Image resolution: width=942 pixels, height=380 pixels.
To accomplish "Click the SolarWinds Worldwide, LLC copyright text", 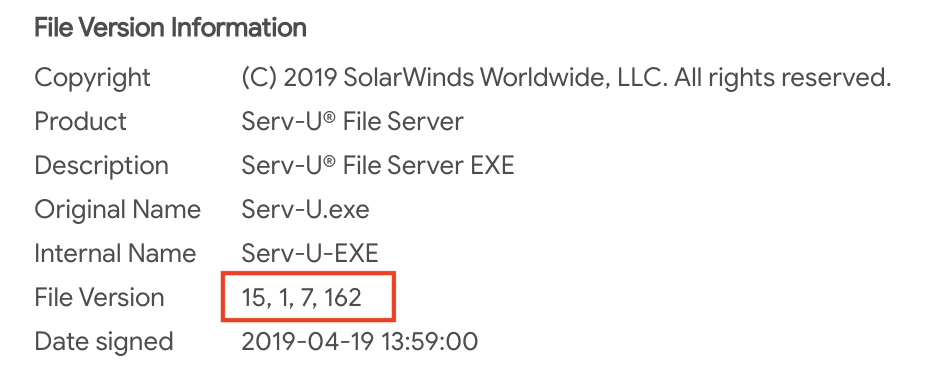I will click(x=505, y=77).
